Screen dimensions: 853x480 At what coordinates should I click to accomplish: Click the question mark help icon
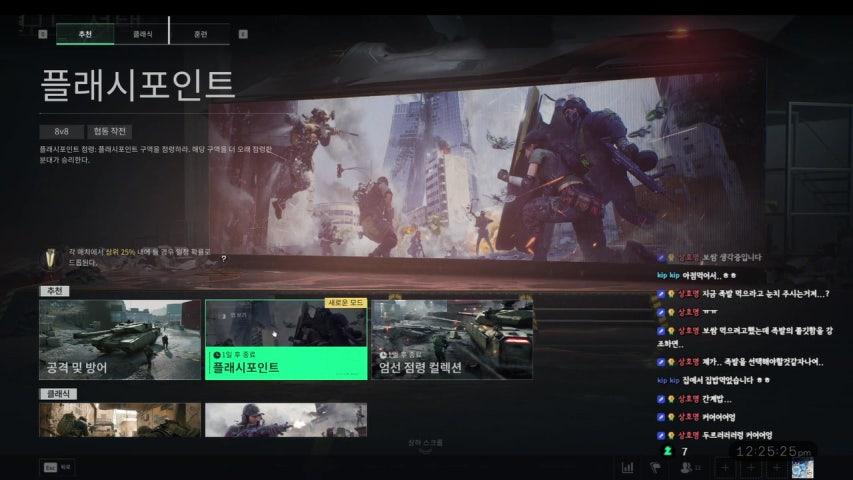[224, 259]
